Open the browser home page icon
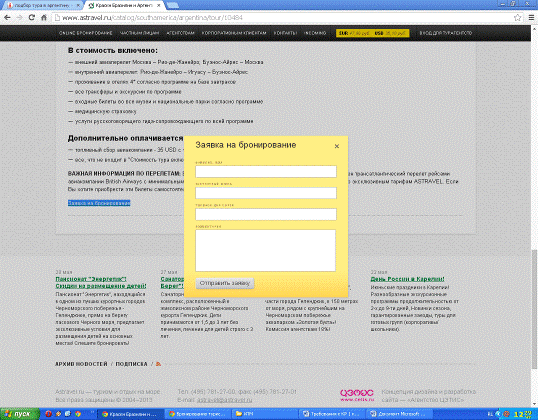538x420 pixels. pyautogui.click(x=44, y=18)
